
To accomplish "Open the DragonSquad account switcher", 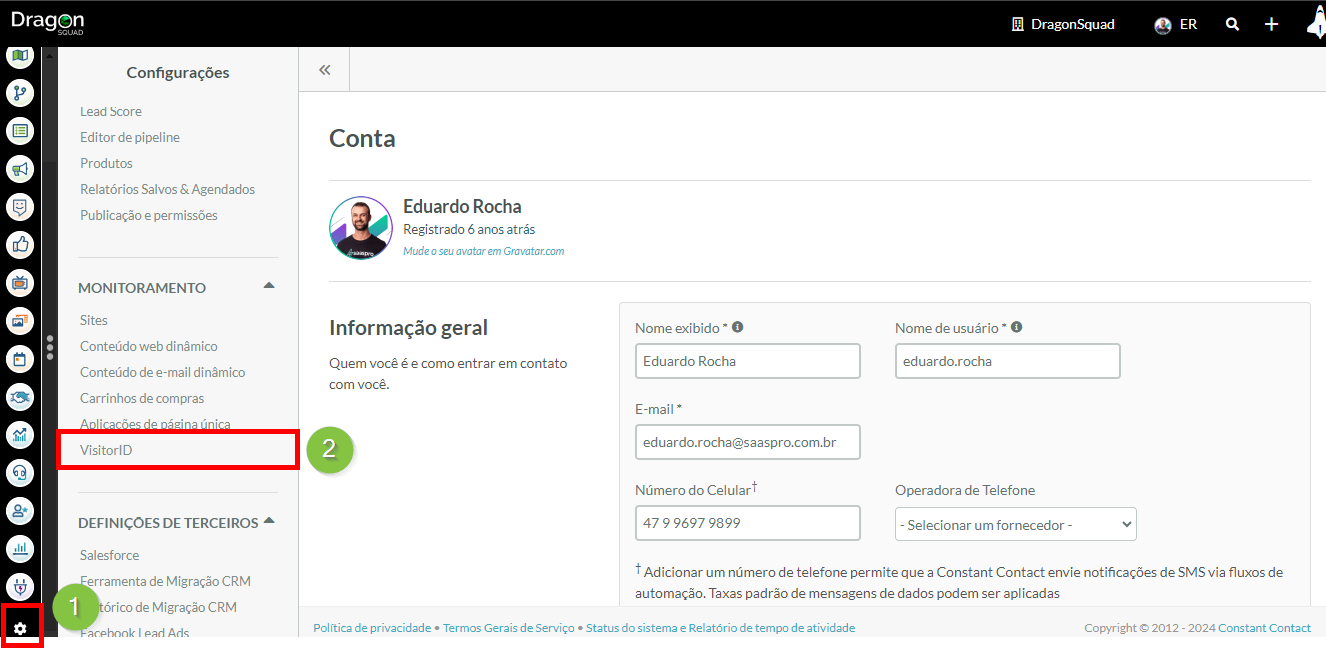I will (x=1063, y=24).
